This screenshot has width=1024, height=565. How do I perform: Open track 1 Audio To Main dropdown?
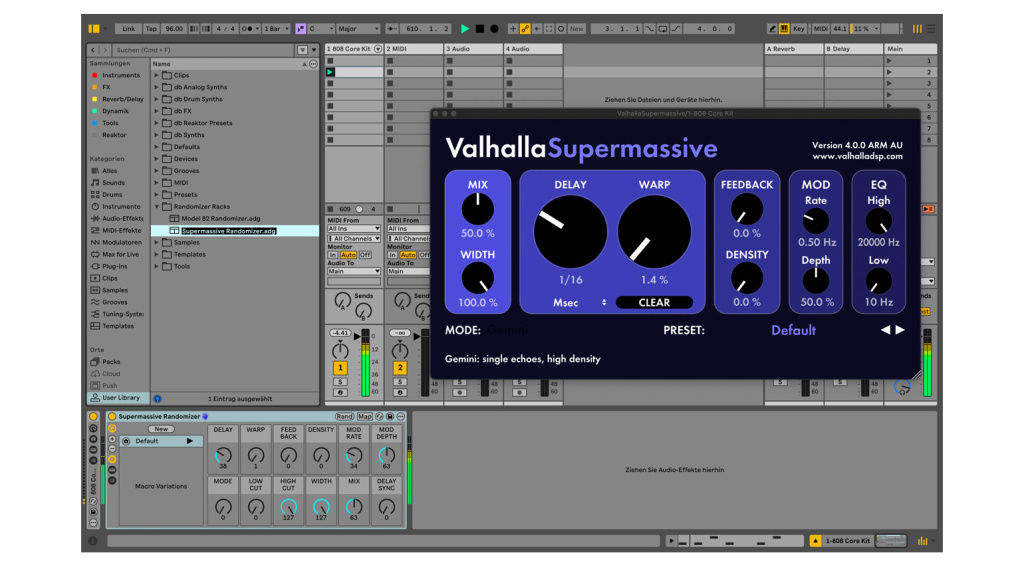pos(354,271)
